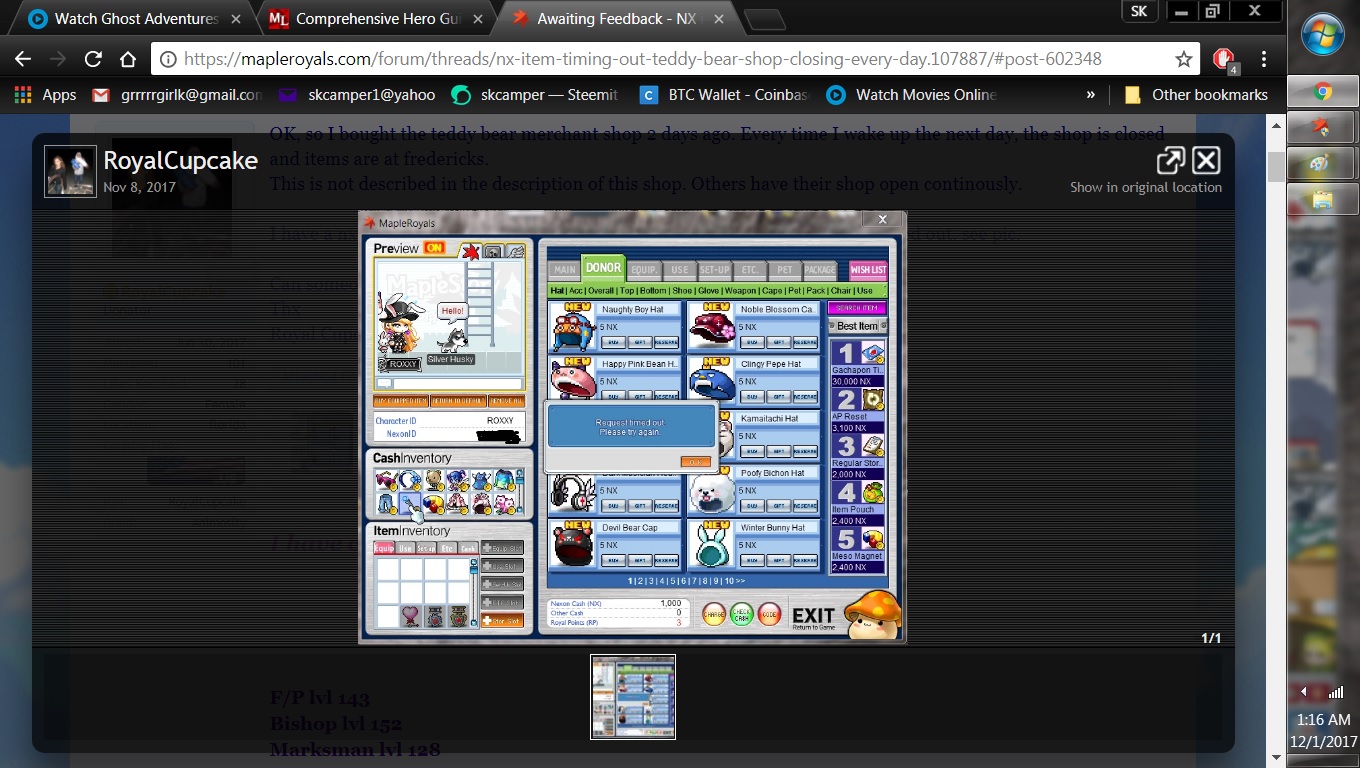Open the red ad-blocker extension icon
Screen dimensions: 1360x768
coord(1222,59)
